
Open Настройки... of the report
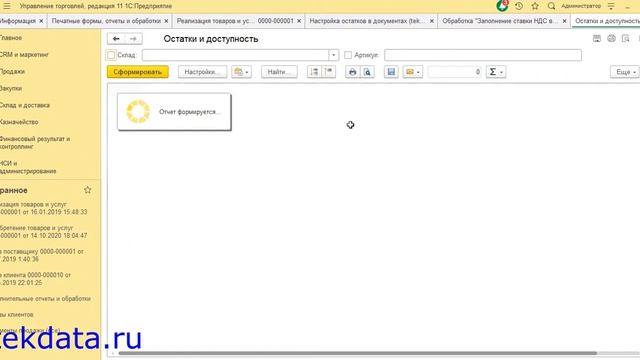(x=202, y=72)
